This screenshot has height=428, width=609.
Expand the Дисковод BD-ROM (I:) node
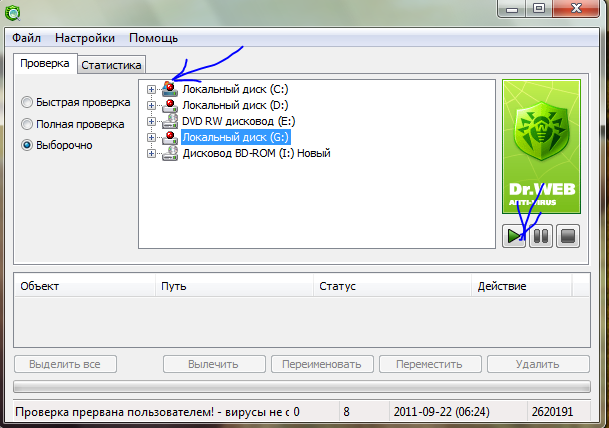[151, 153]
